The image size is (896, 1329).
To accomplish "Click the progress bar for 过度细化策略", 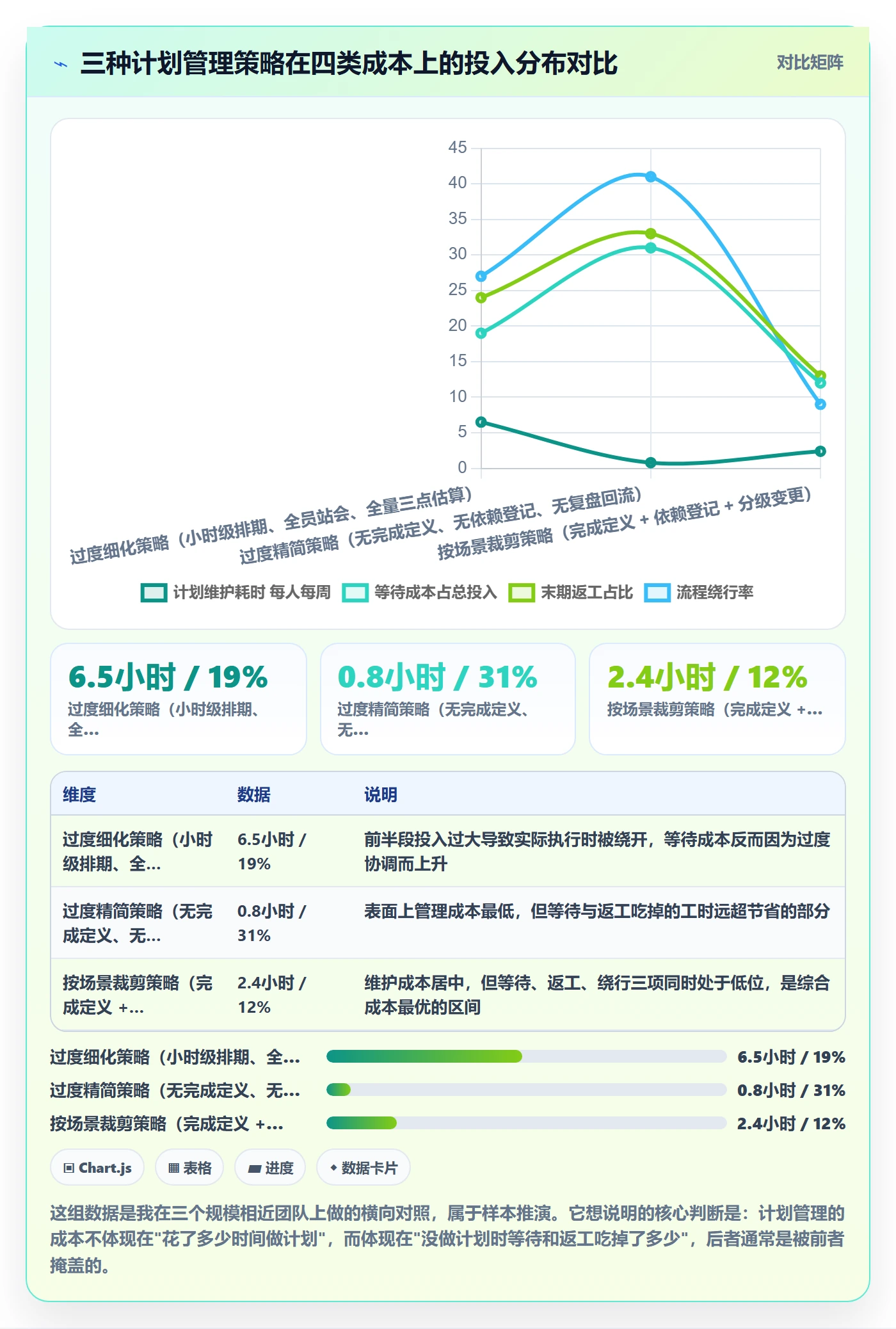I will (x=526, y=1056).
